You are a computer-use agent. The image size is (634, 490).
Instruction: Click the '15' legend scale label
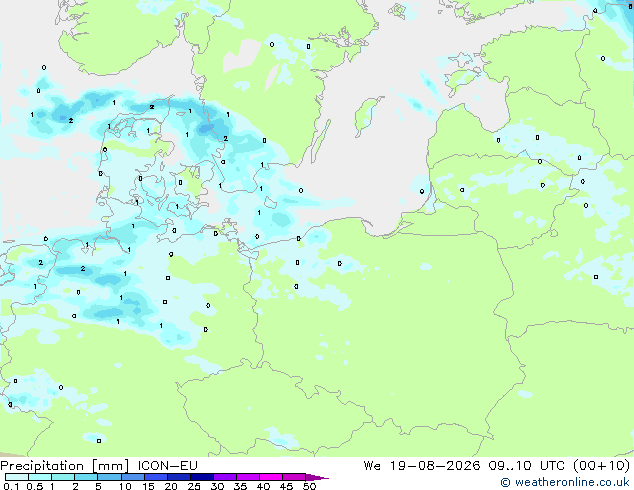(148, 486)
